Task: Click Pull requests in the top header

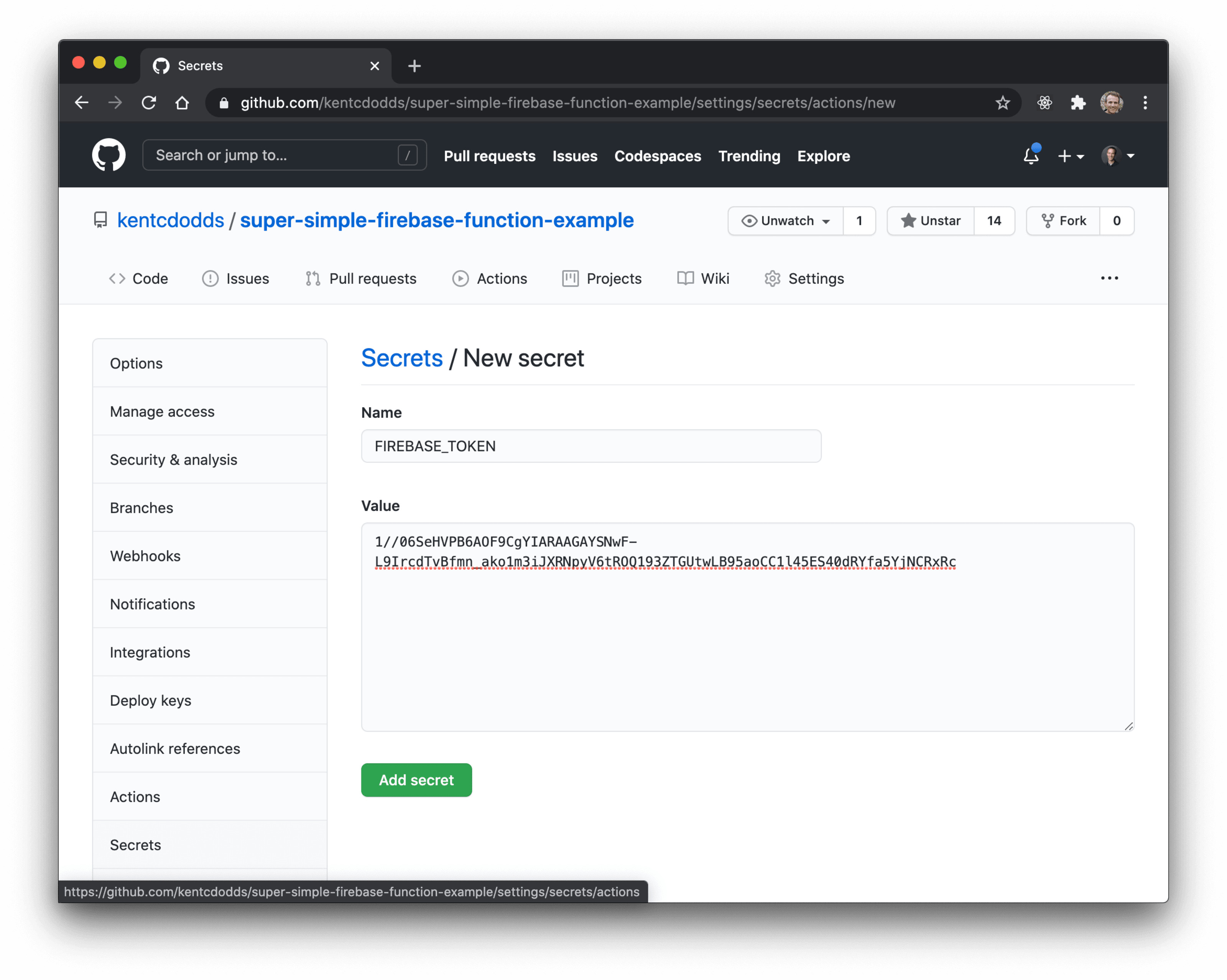Action: coord(489,156)
